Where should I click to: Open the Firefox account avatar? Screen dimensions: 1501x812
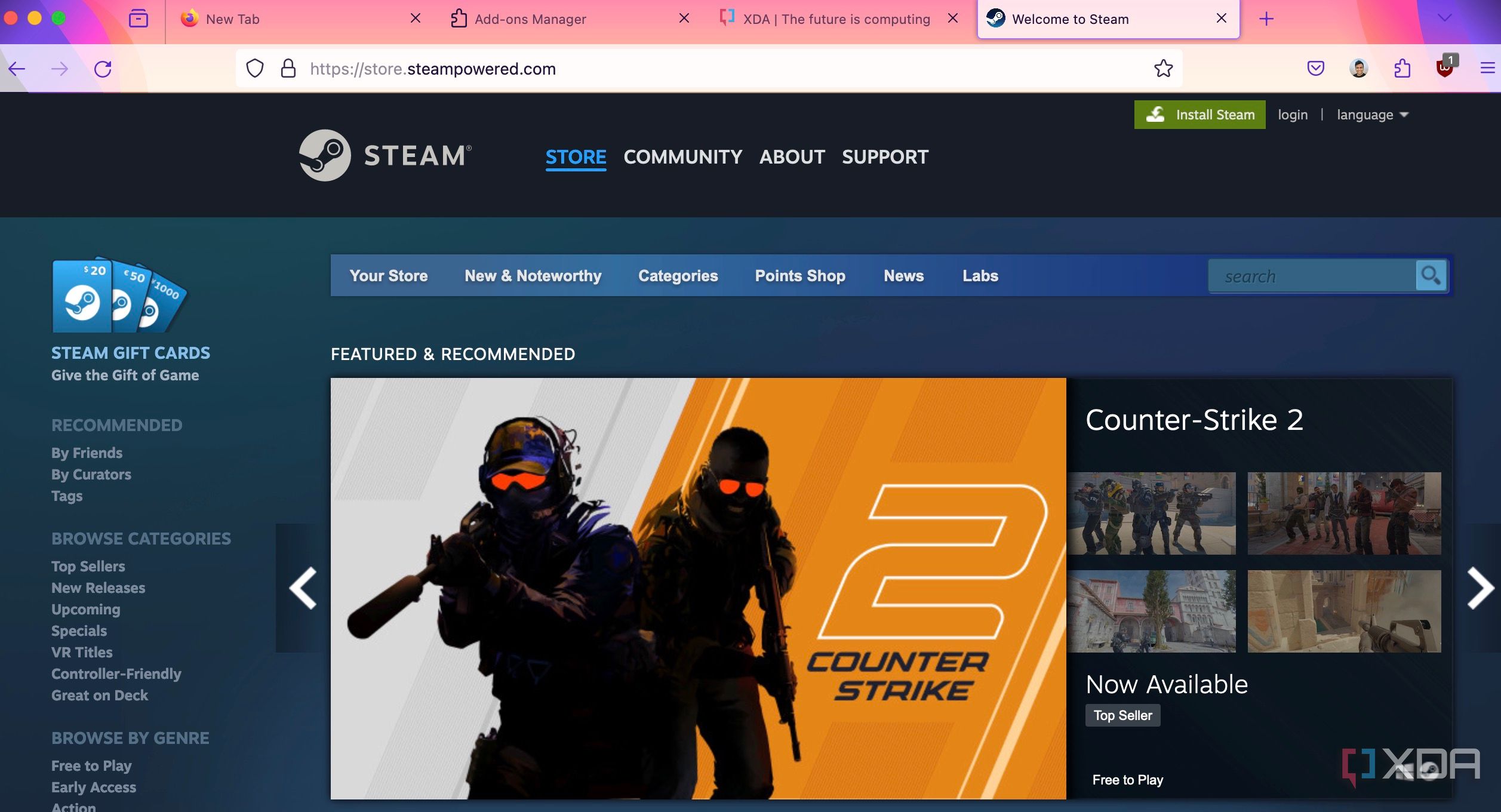[x=1359, y=69]
